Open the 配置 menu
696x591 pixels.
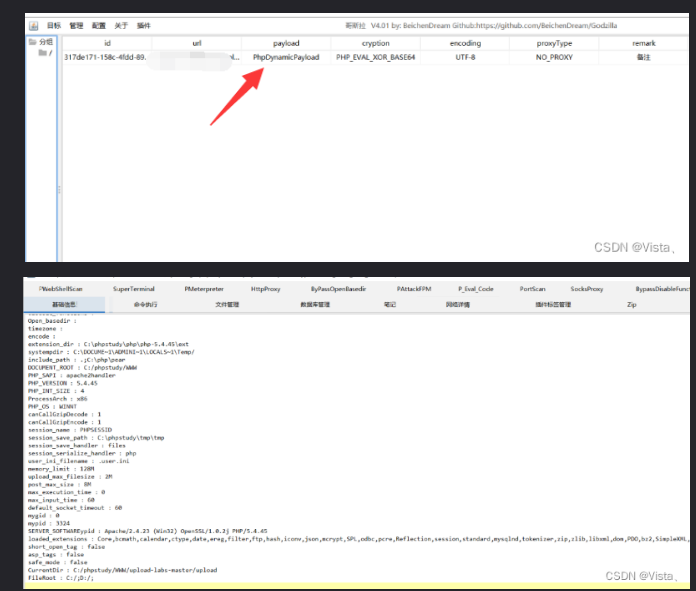coord(99,26)
